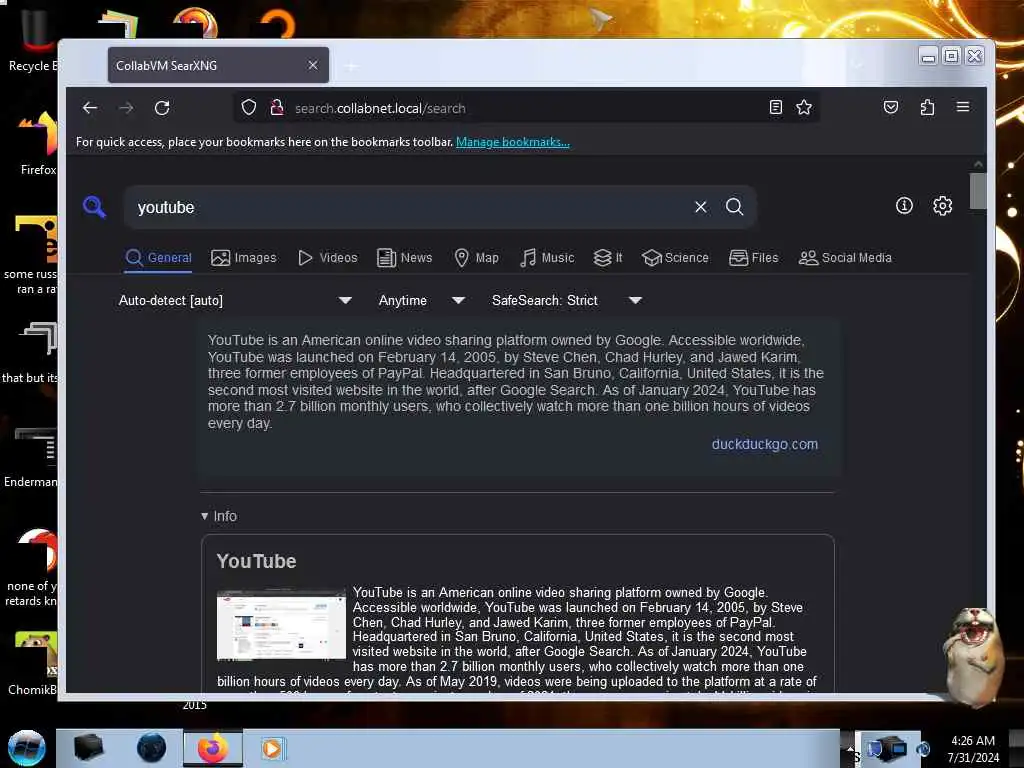Select the Enderman desktop icon
Screen dimensions: 1024x768
pyautogui.click(x=31, y=457)
